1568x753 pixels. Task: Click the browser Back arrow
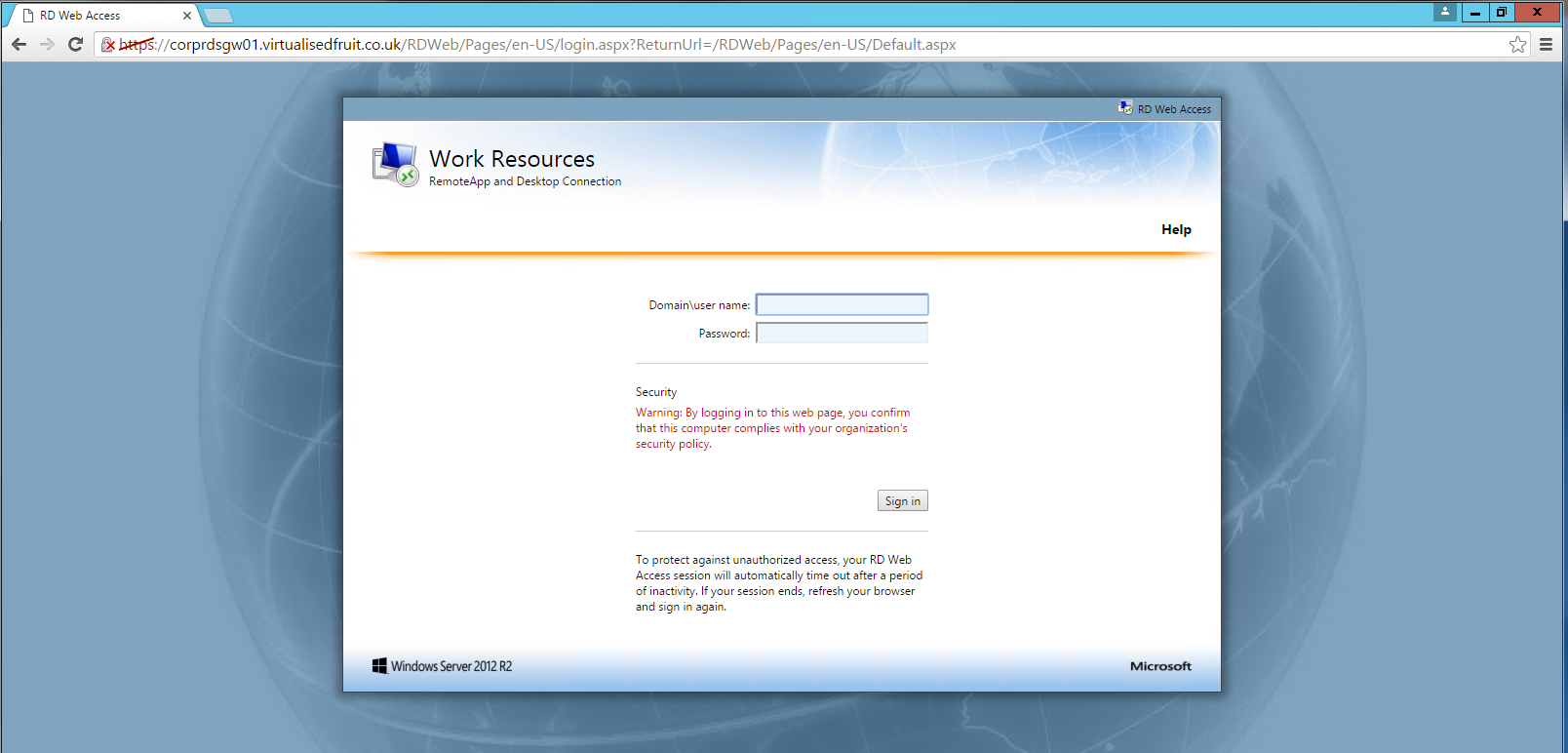pos(19,45)
